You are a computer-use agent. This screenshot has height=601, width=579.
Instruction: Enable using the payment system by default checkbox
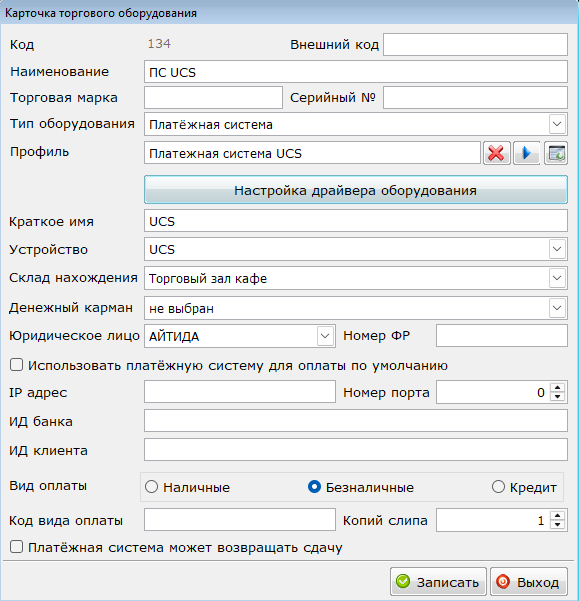tap(16, 365)
